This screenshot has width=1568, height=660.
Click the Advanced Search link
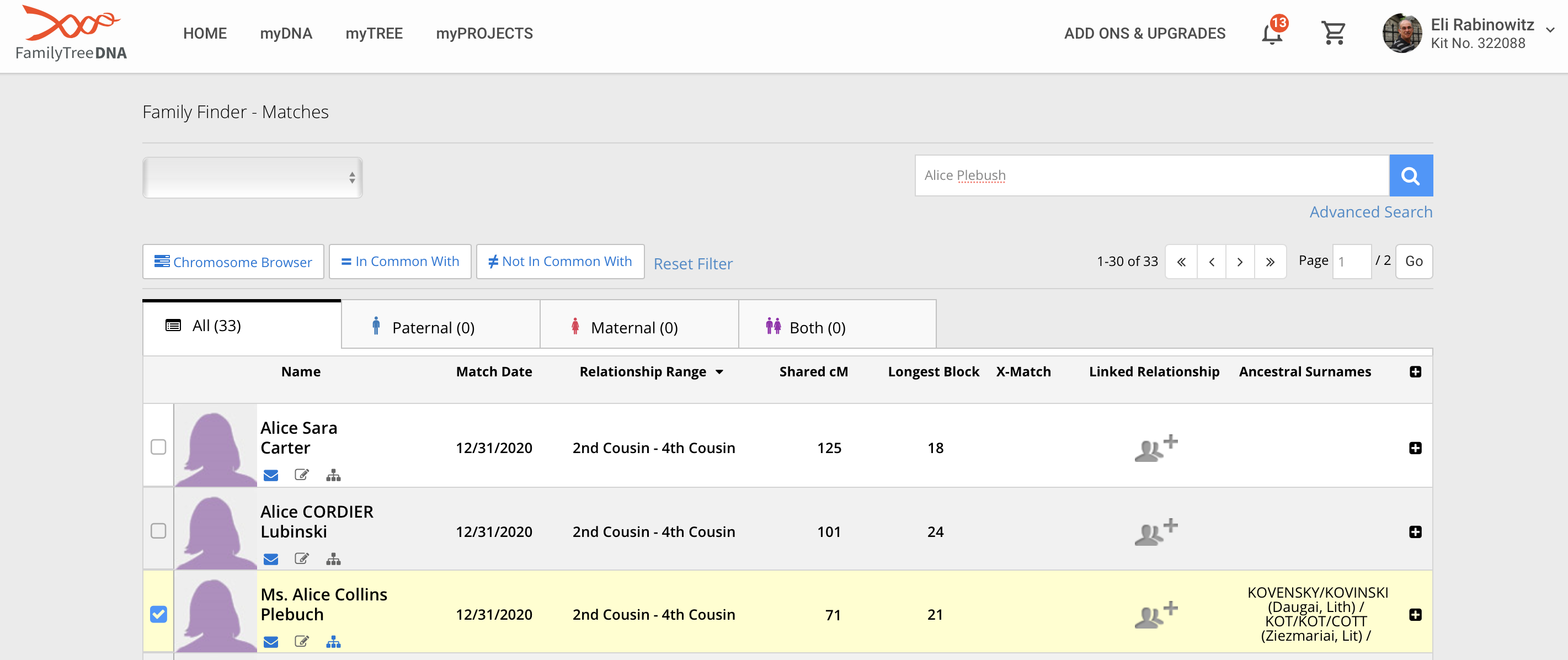pos(1371,212)
